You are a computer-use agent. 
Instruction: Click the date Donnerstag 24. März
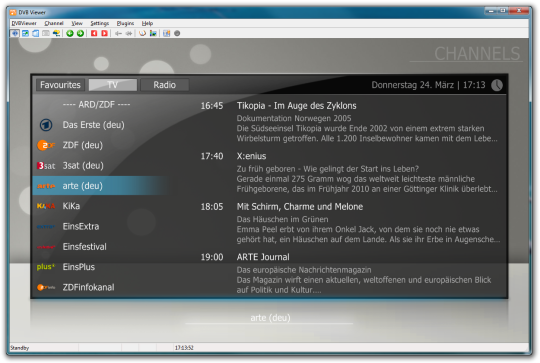pos(413,85)
